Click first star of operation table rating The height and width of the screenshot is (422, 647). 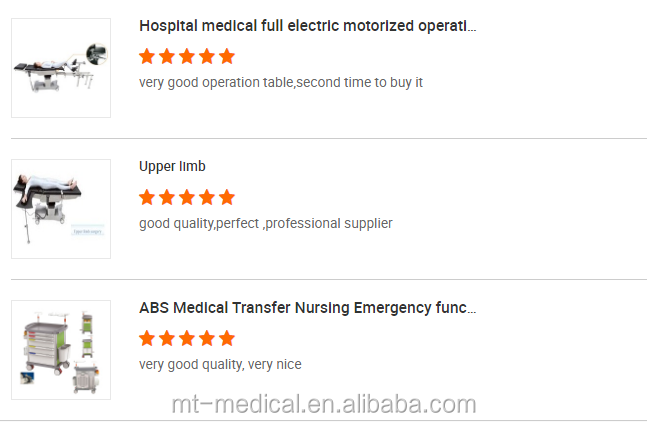tap(147, 56)
